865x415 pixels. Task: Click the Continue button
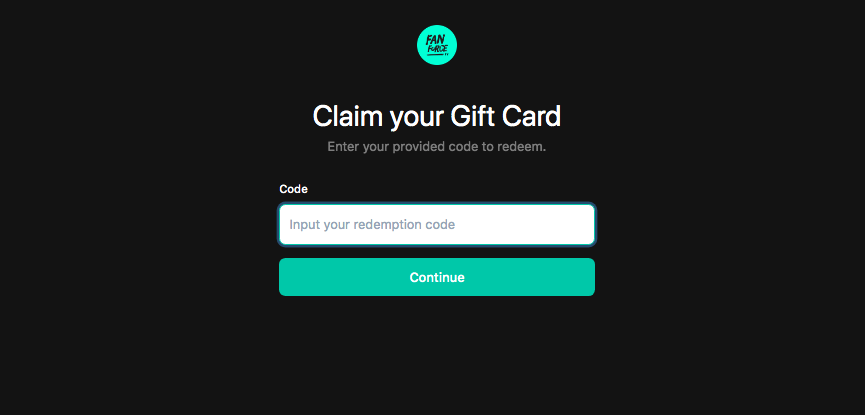pyautogui.click(x=437, y=277)
